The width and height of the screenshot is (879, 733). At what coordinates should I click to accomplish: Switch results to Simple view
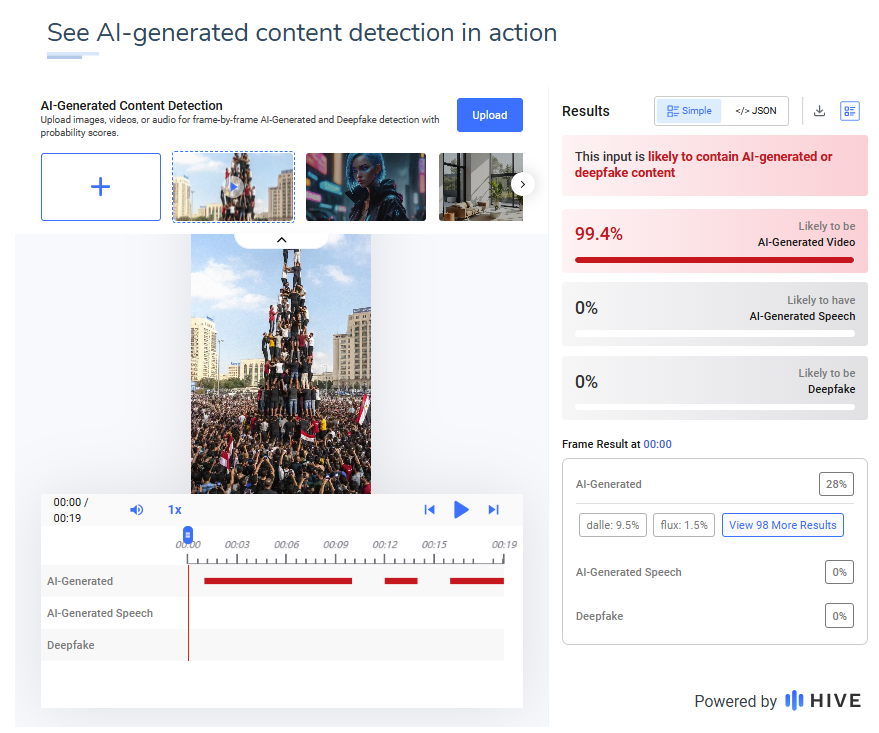coord(689,110)
